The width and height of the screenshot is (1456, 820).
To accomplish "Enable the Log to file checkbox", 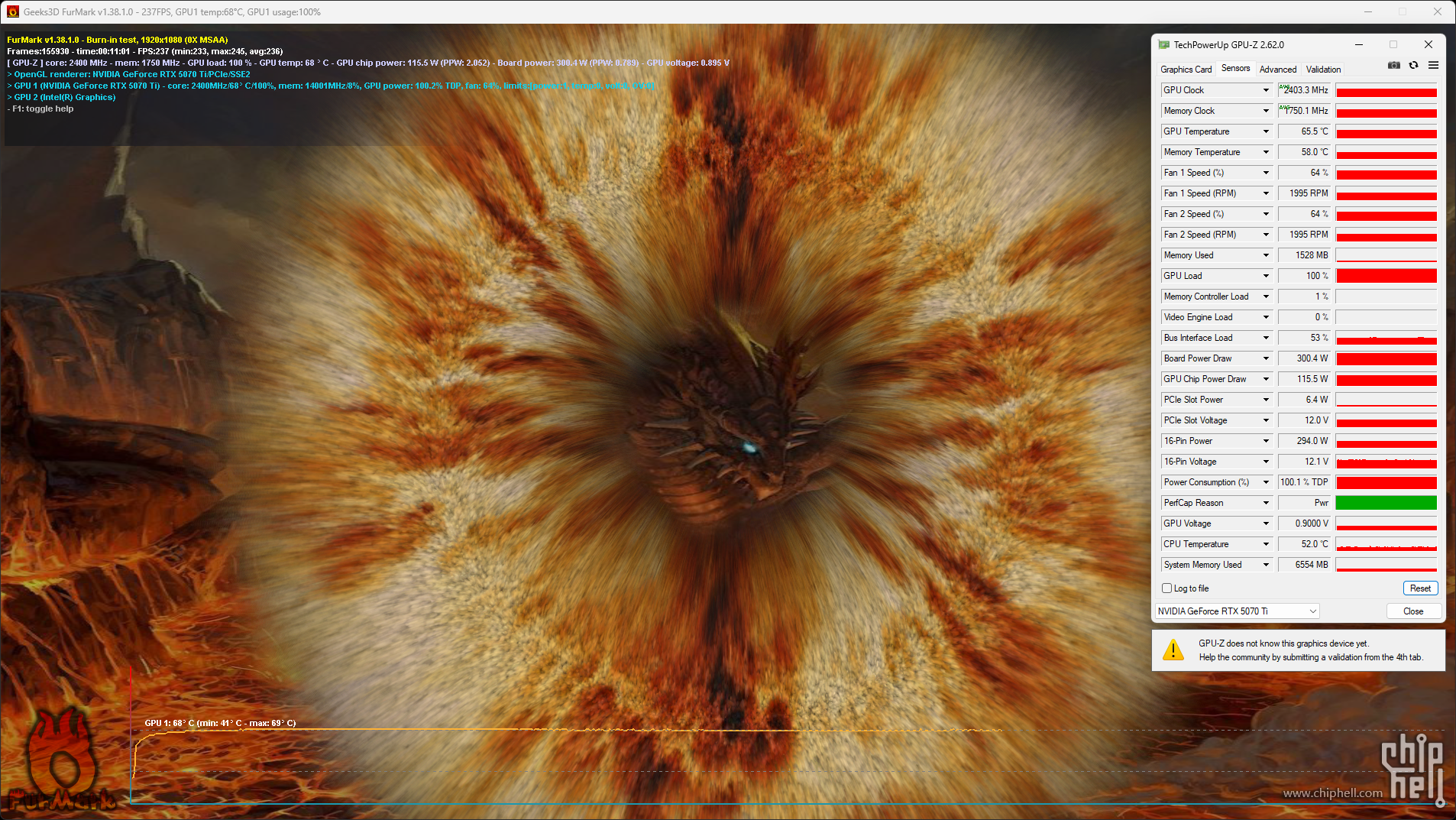I will (1166, 588).
